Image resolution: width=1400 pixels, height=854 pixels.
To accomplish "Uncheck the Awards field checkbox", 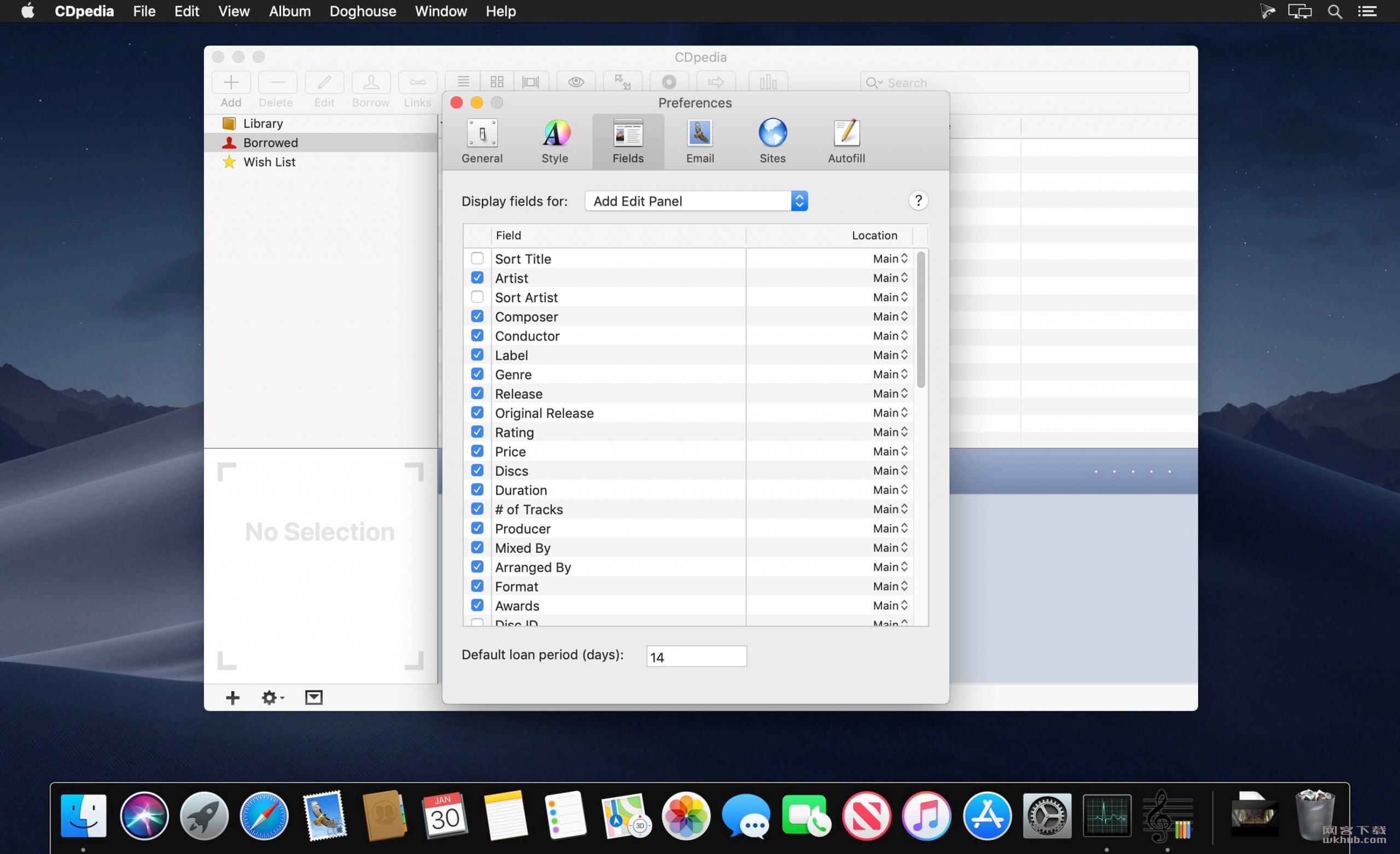I will [x=477, y=606].
